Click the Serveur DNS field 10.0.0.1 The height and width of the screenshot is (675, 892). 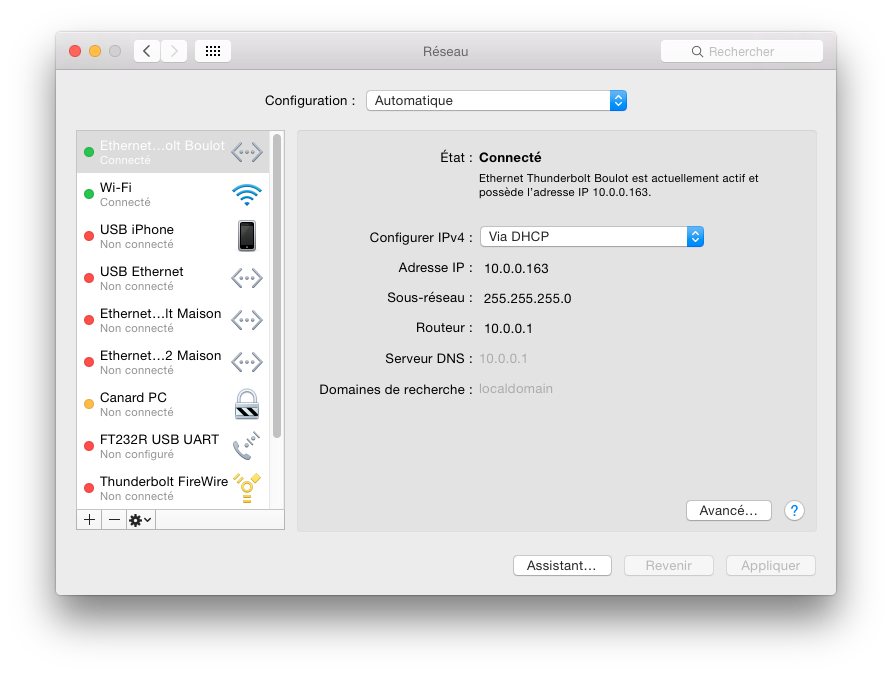click(503, 359)
